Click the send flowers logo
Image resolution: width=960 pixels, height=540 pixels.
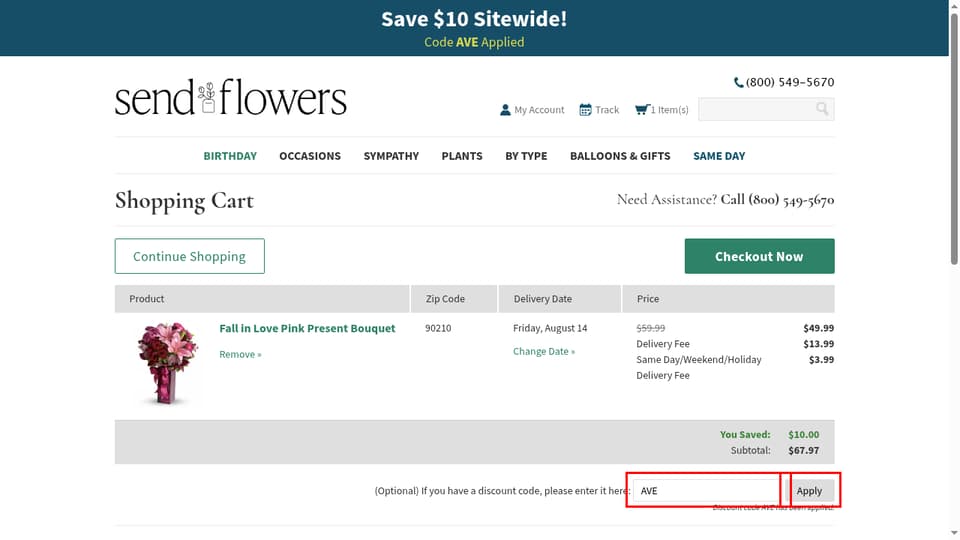230,97
